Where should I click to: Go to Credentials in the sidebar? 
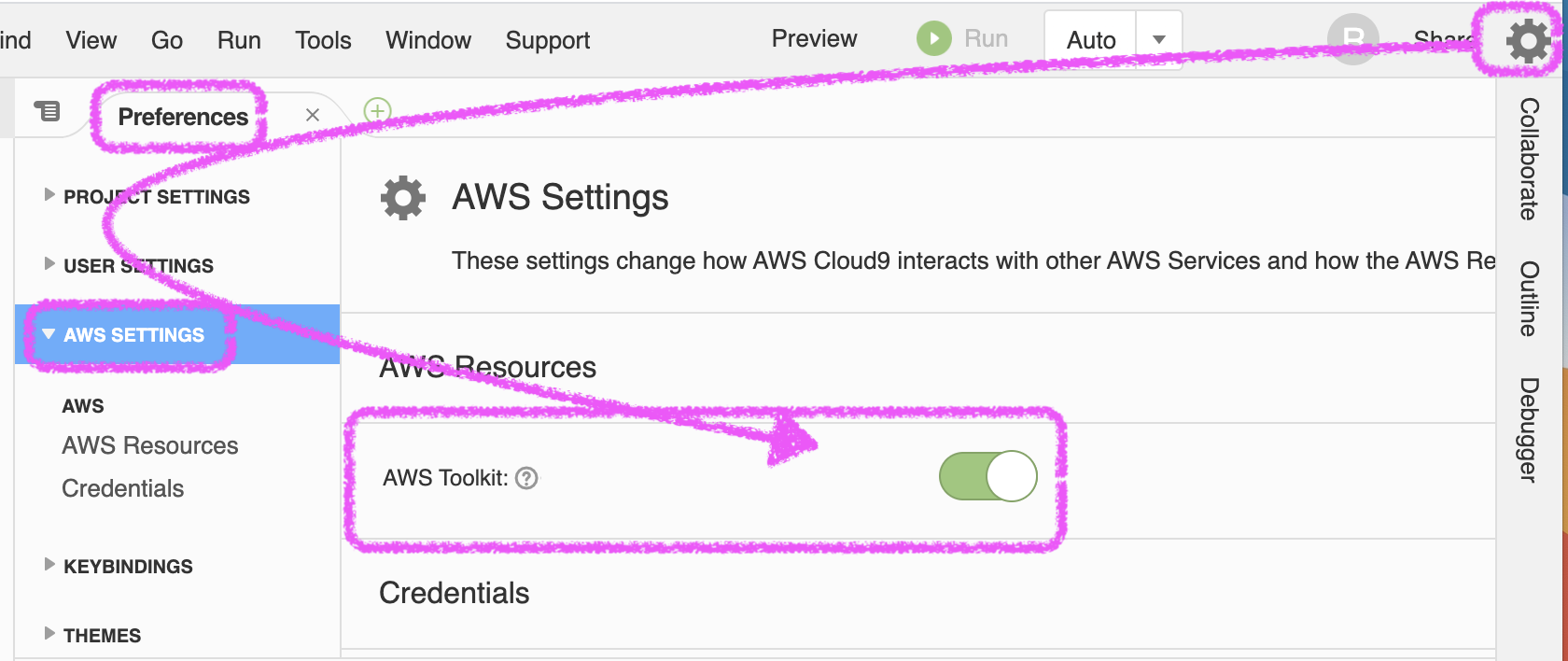click(x=123, y=488)
